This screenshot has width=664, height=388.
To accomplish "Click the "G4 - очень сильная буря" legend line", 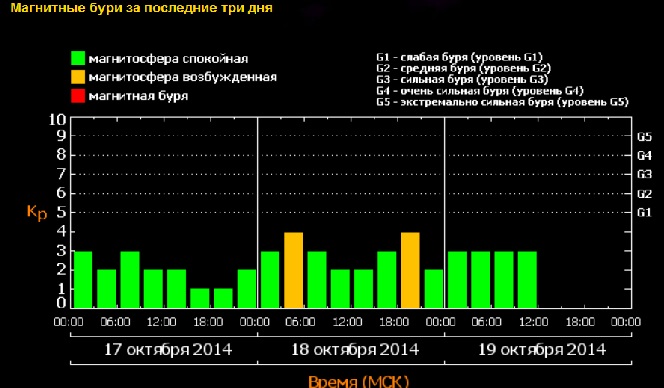I will point(480,91).
